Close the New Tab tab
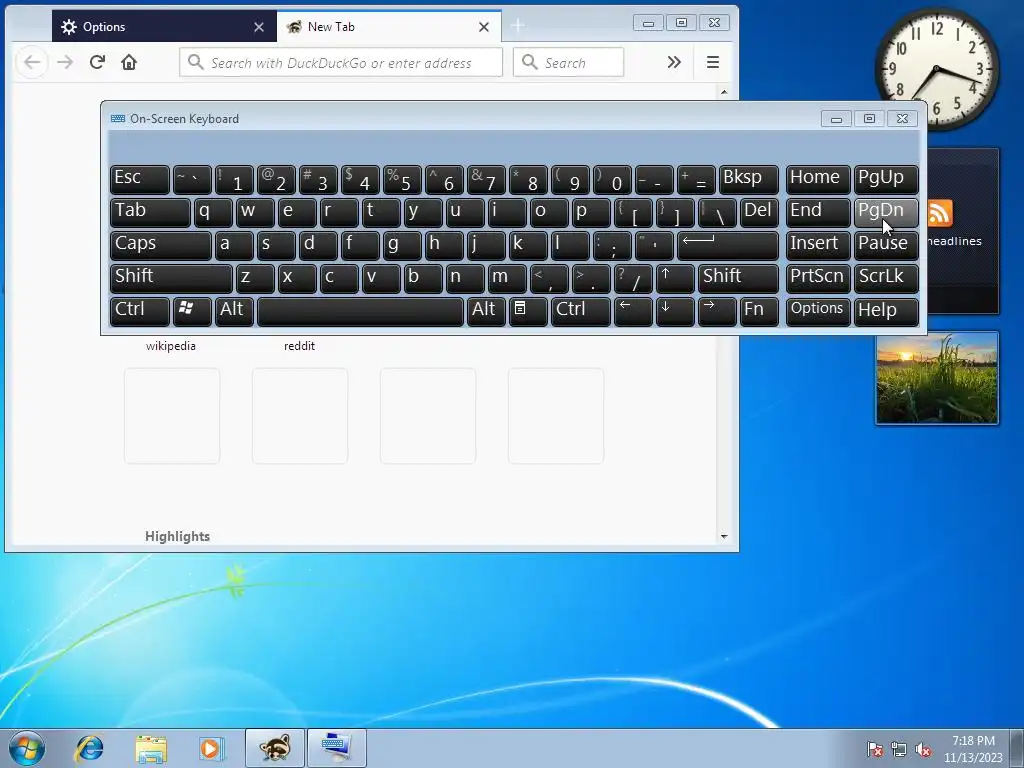This screenshot has height=768, width=1024. (484, 27)
